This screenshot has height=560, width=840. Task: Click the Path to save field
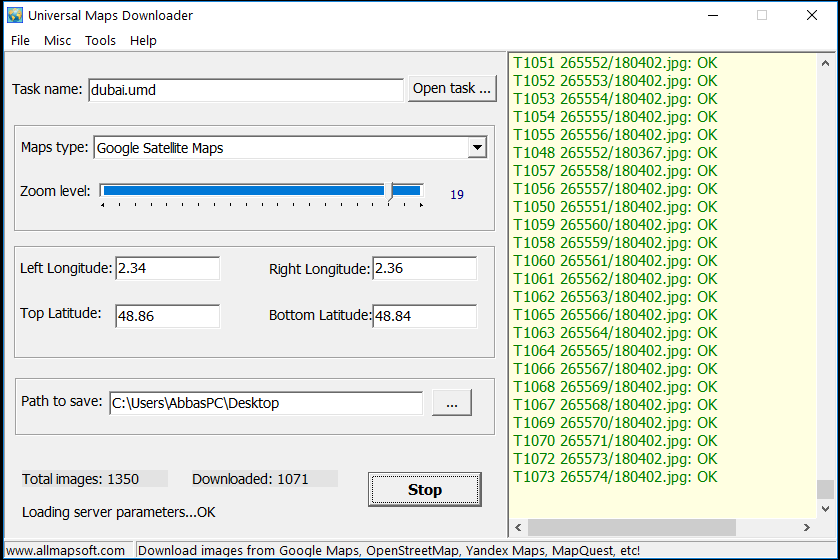tap(266, 403)
